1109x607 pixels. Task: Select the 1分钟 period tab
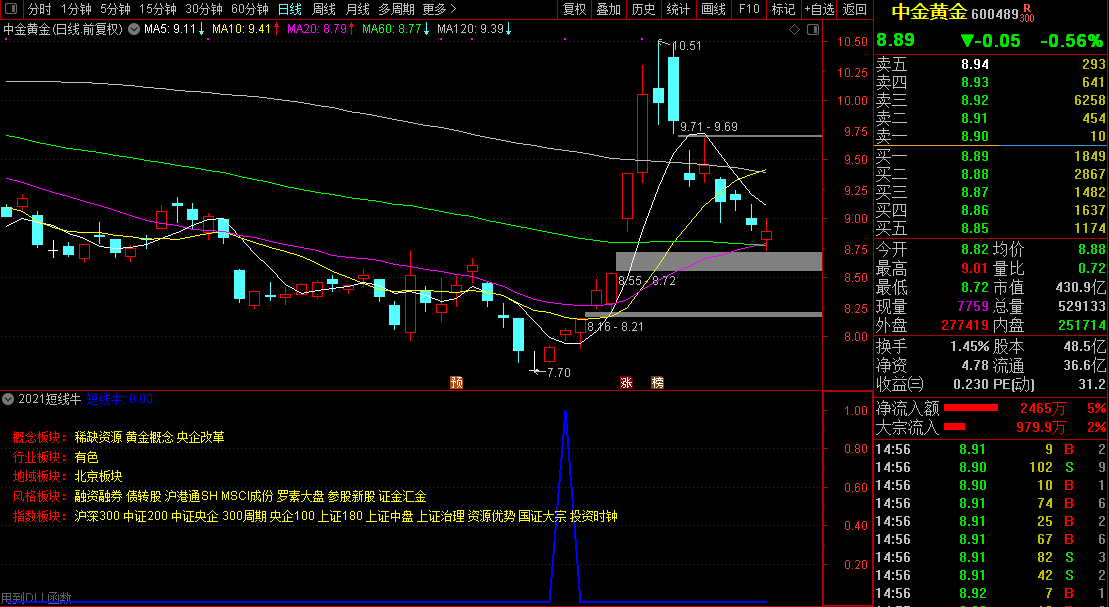(x=76, y=9)
